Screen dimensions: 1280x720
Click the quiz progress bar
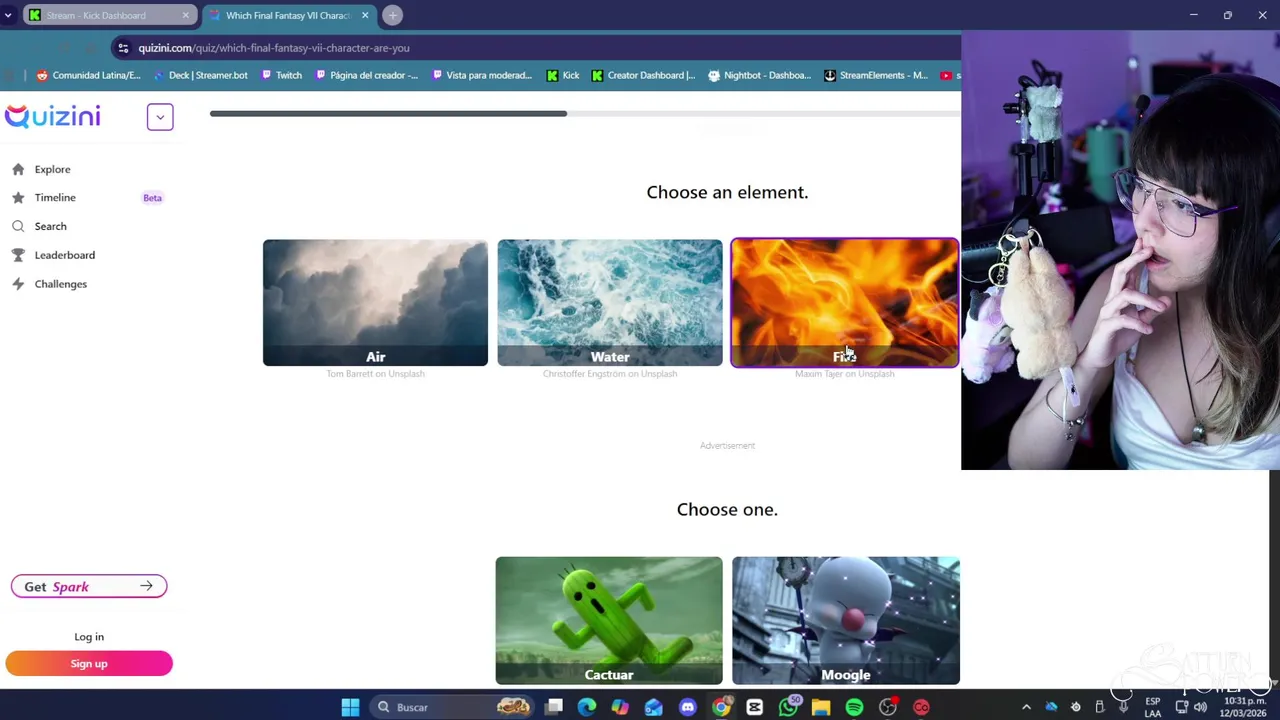pos(585,113)
